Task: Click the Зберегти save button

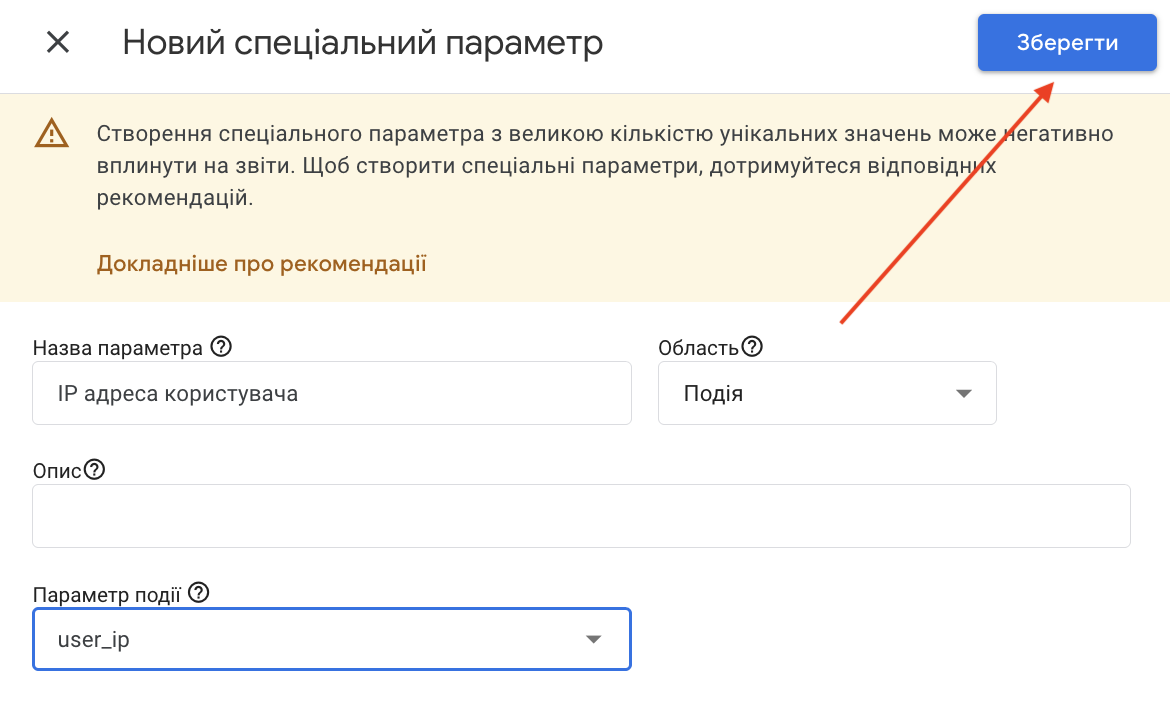Action: coord(1066,43)
